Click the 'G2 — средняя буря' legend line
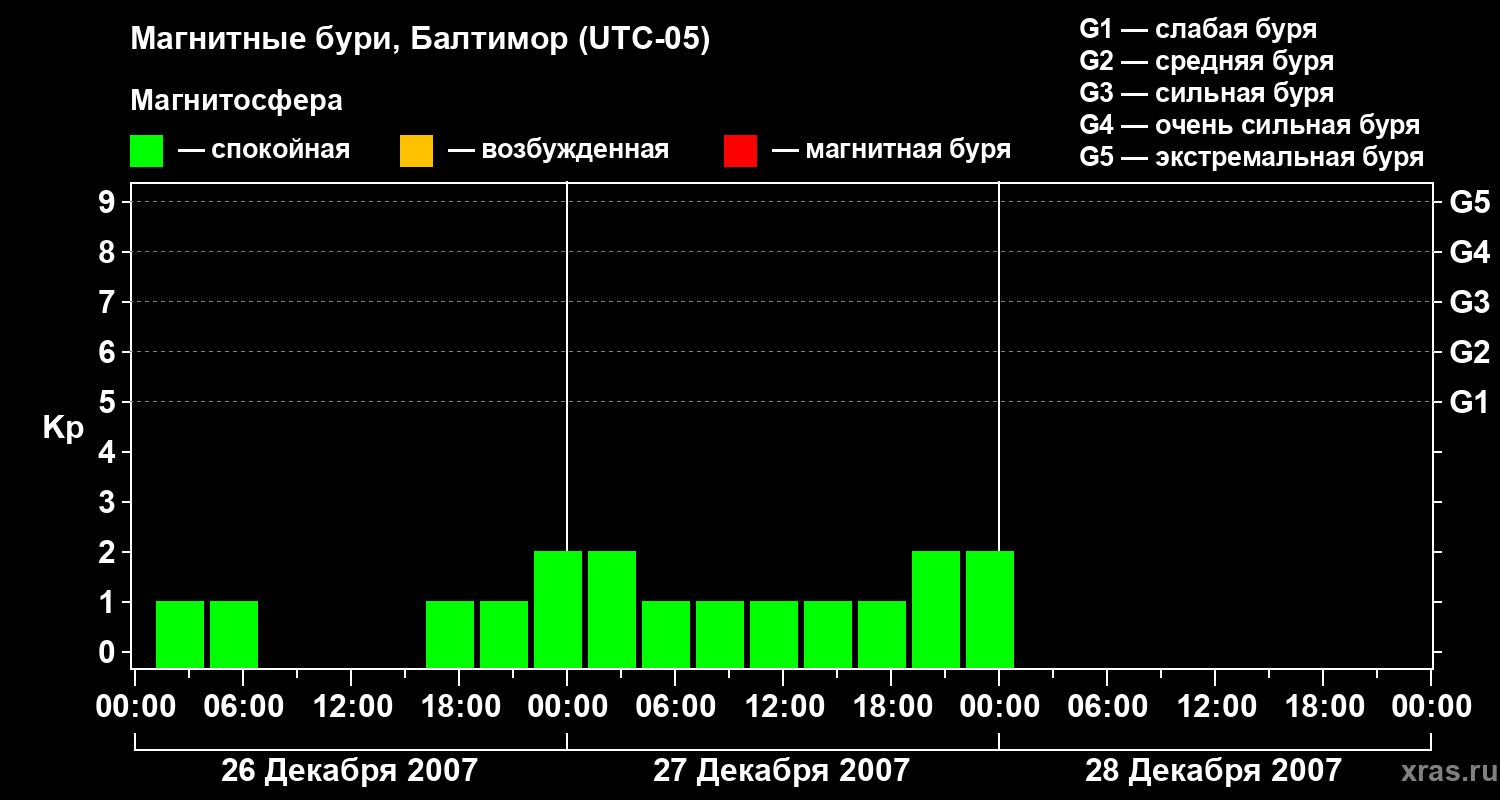This screenshot has height=800, width=1500. (1206, 61)
